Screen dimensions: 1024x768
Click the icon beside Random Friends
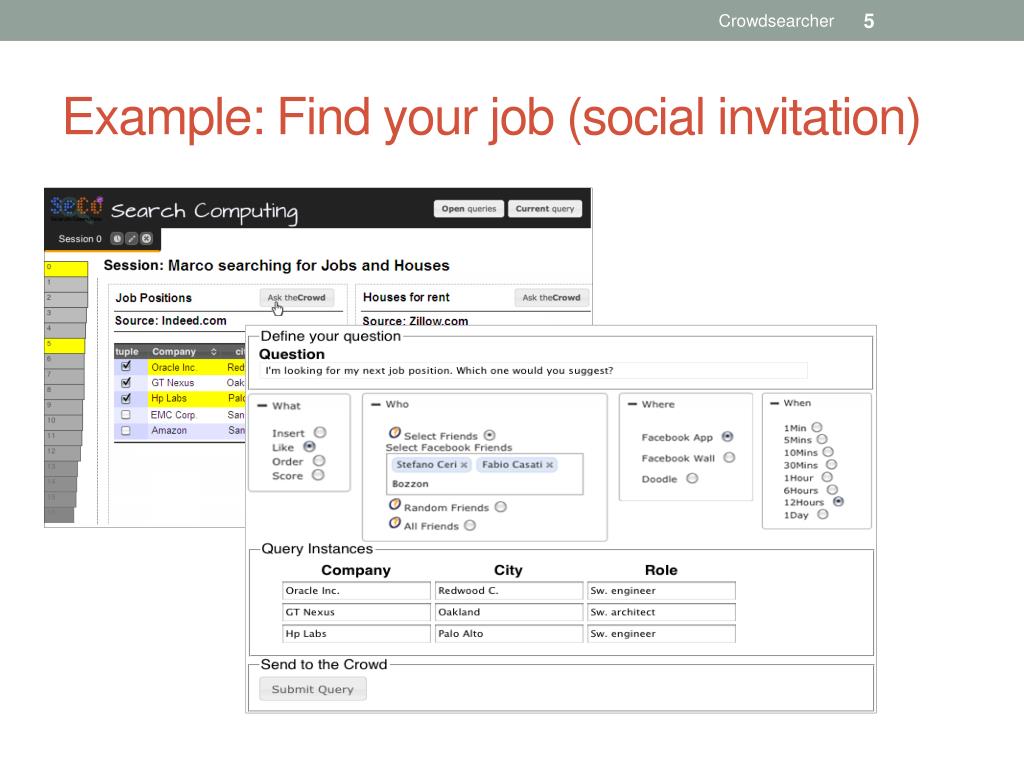point(394,505)
